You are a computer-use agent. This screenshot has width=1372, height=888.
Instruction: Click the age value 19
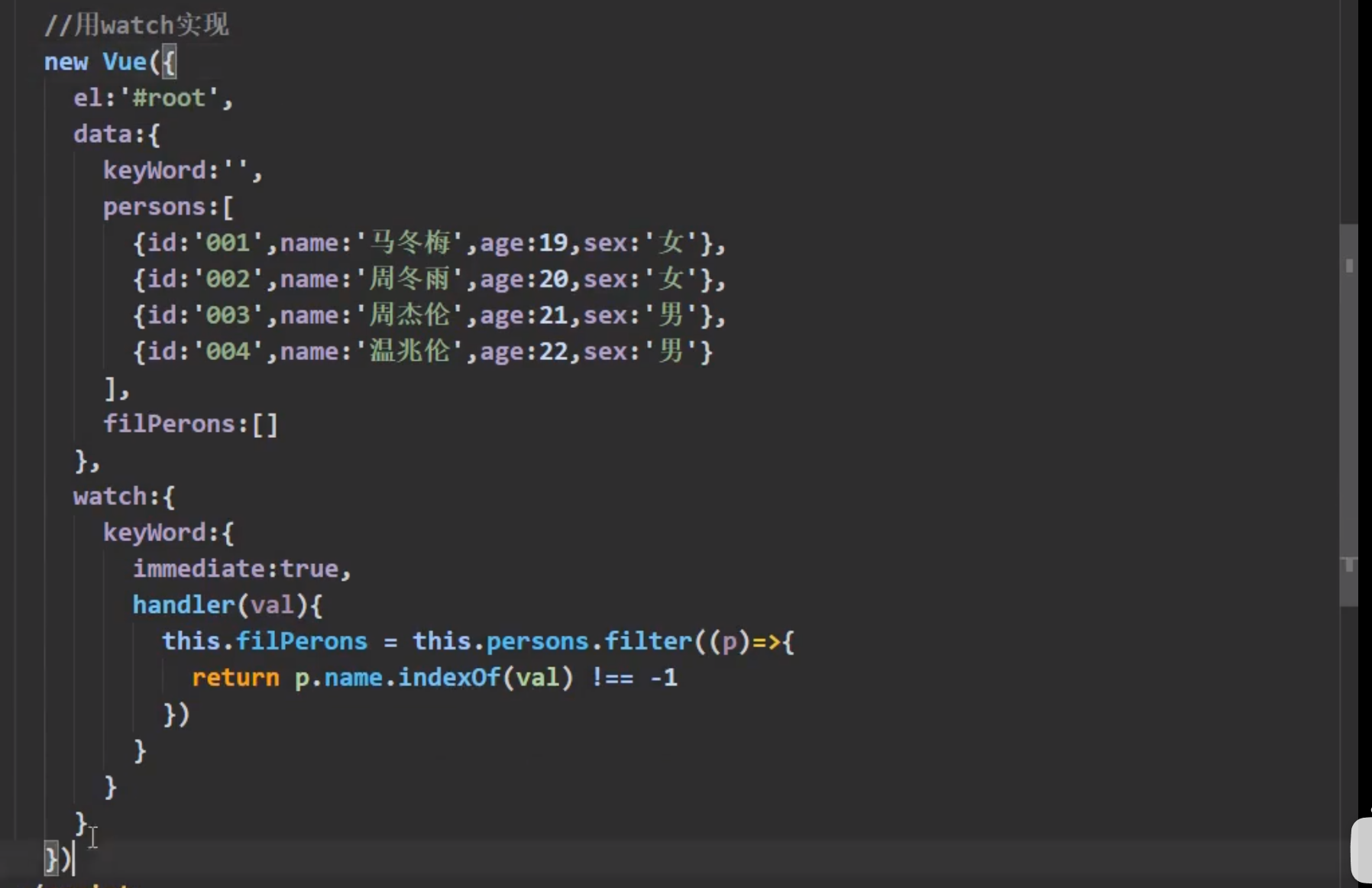coord(553,243)
